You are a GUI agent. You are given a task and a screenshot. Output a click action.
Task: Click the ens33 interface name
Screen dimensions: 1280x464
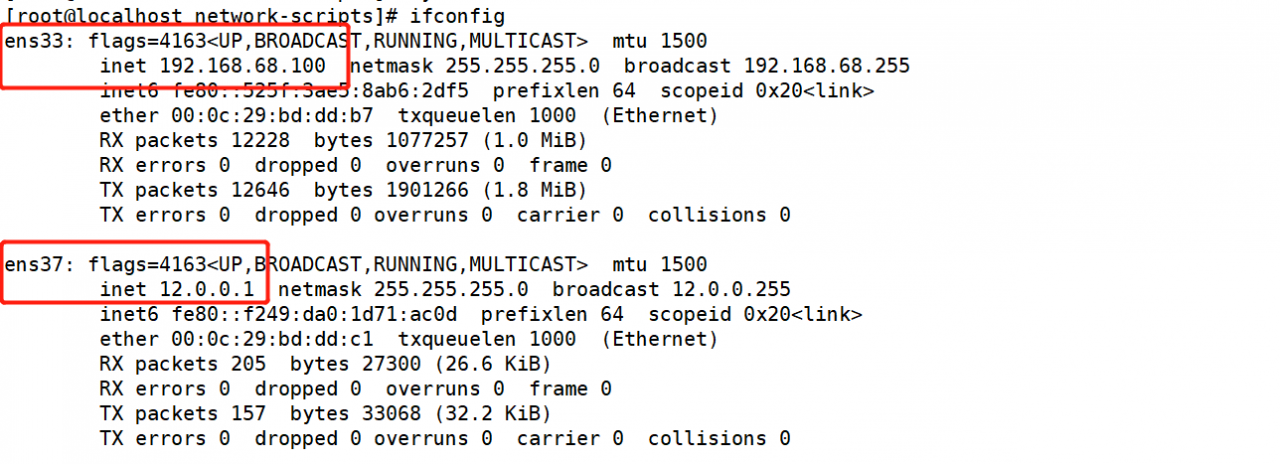coord(34,41)
